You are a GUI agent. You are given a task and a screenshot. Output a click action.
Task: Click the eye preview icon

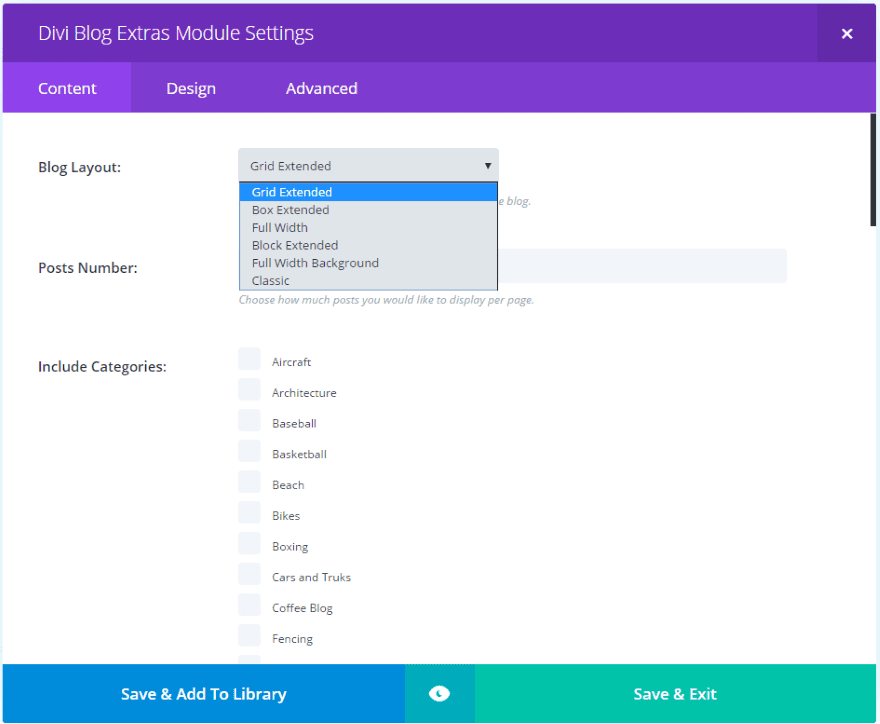439,694
